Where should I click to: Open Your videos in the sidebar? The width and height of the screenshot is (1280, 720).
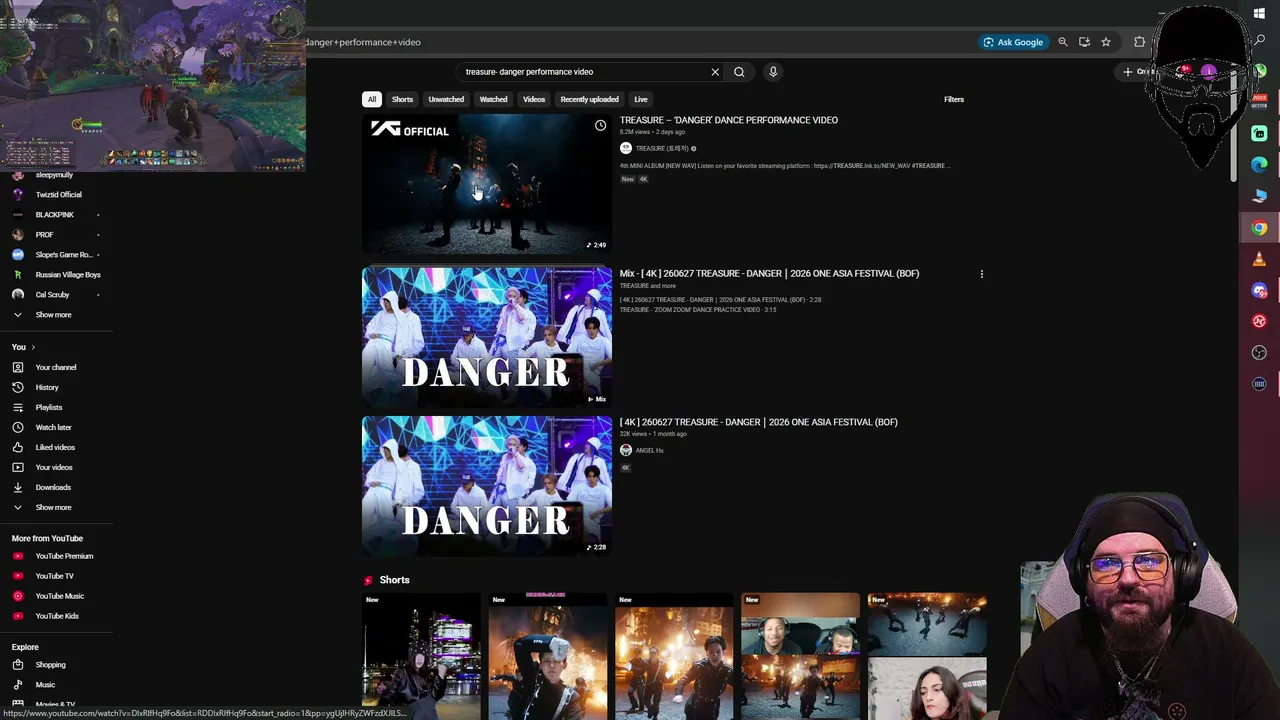click(54, 467)
